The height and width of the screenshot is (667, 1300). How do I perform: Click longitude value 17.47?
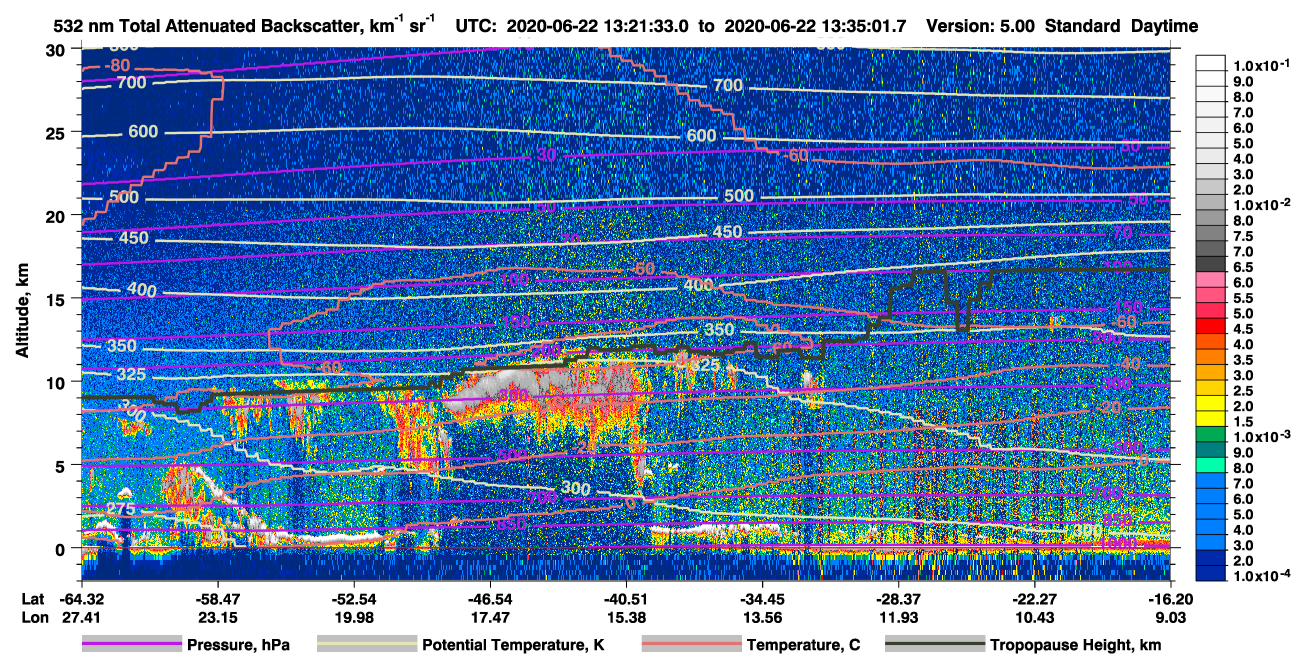click(x=489, y=618)
